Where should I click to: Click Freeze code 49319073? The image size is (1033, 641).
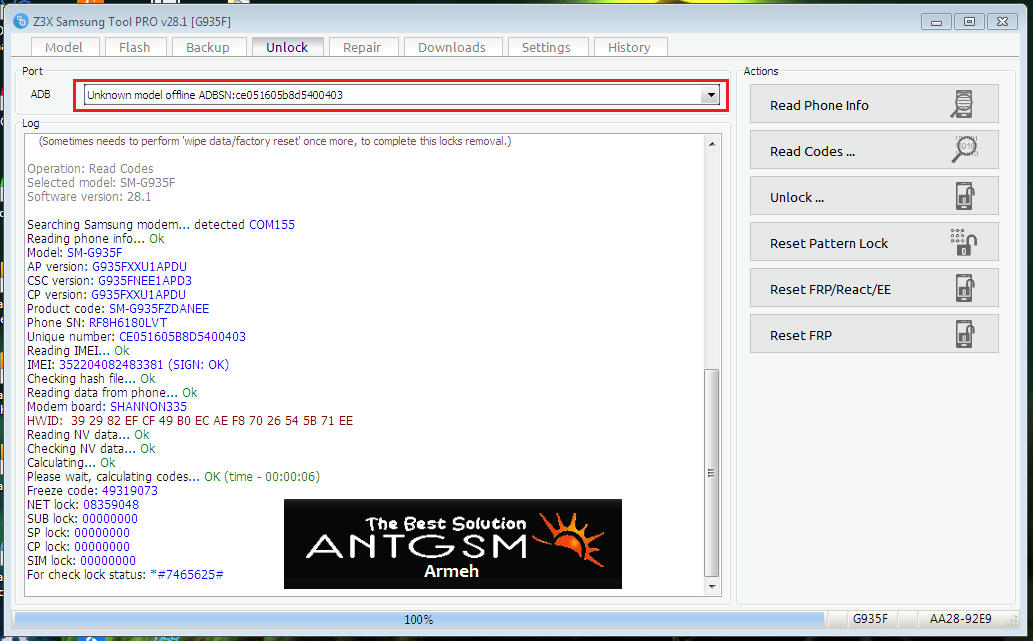130,491
